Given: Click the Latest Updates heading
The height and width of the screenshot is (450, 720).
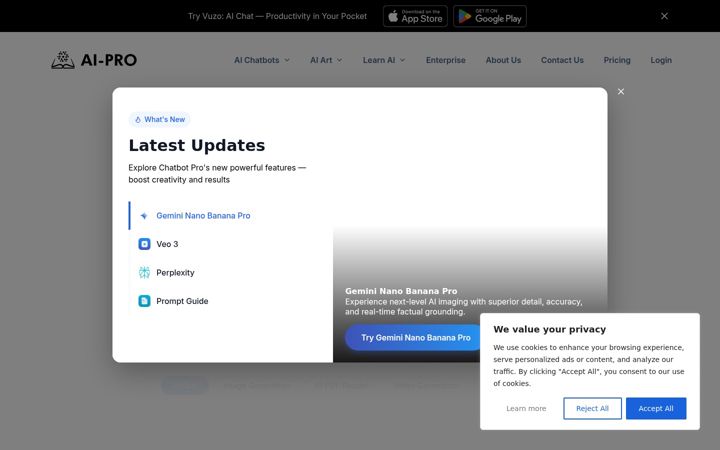Looking at the screenshot, I should tap(197, 145).
